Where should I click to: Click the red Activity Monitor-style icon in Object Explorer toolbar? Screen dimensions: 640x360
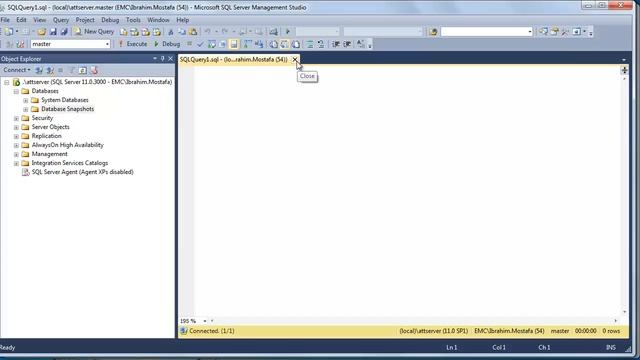click(x=94, y=70)
